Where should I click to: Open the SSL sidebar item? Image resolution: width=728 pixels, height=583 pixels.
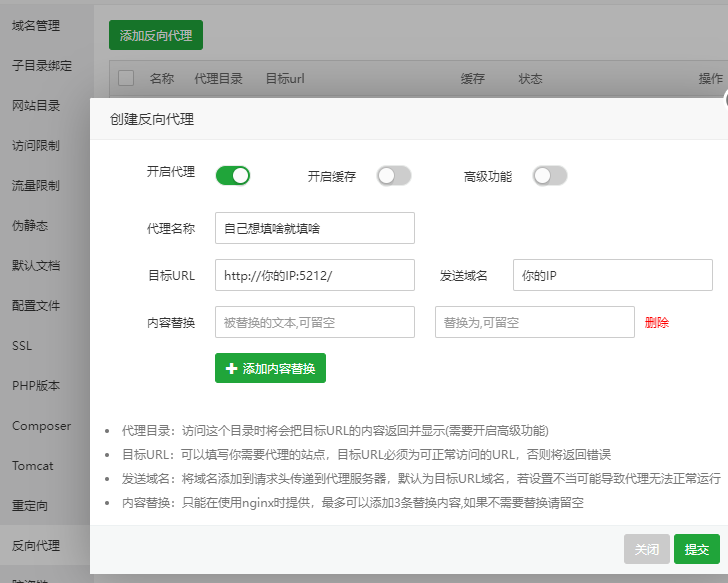(22, 345)
